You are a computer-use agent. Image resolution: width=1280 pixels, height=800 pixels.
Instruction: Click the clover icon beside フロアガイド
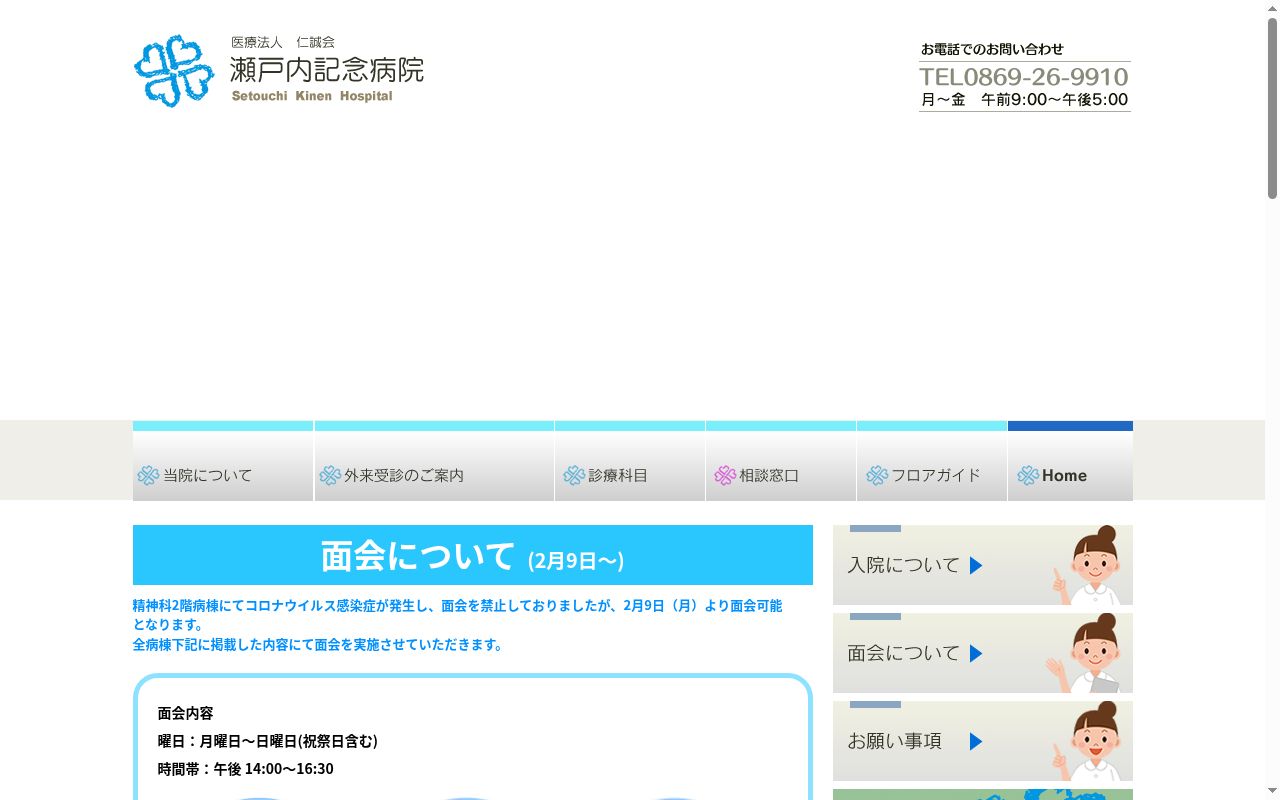coord(877,476)
